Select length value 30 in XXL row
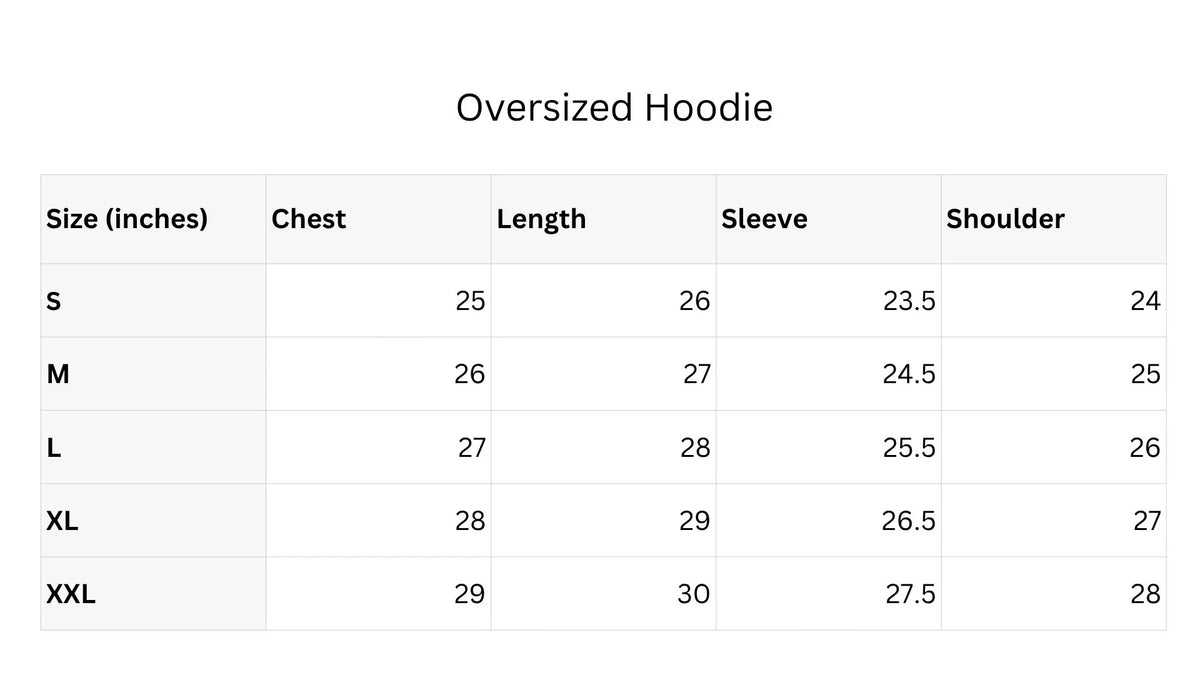 coord(694,594)
